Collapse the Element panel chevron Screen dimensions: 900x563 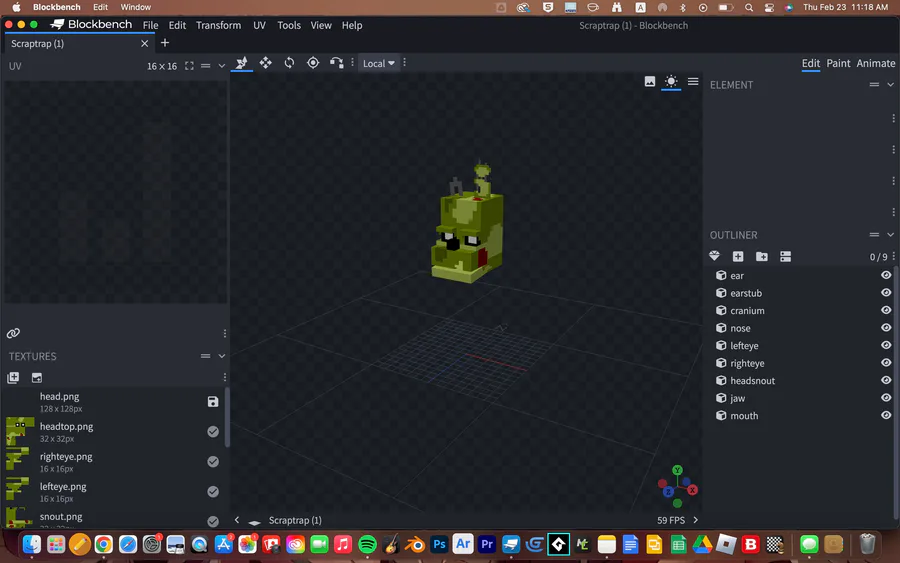[x=890, y=84]
